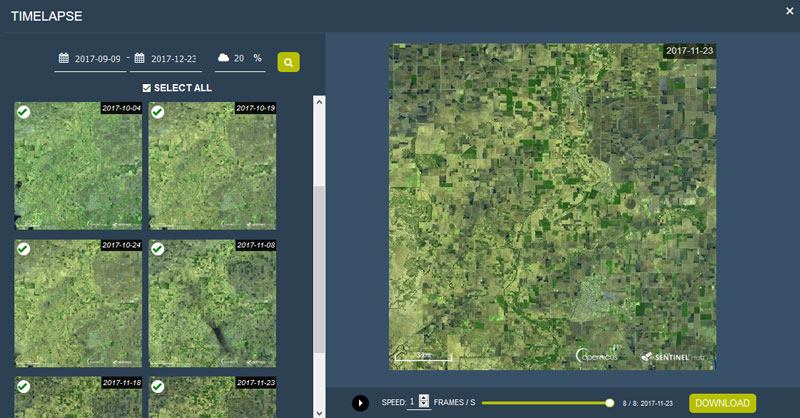Click the scroll down arrow in image list
This screenshot has width=800, height=418.
319,413
